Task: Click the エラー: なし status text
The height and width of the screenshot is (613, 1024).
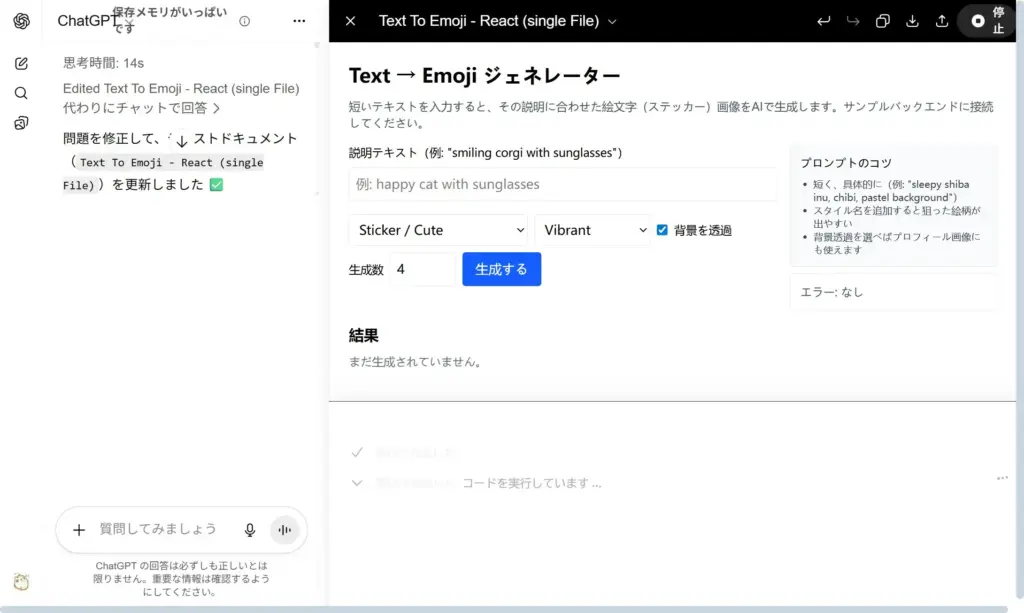Action: coord(832,292)
